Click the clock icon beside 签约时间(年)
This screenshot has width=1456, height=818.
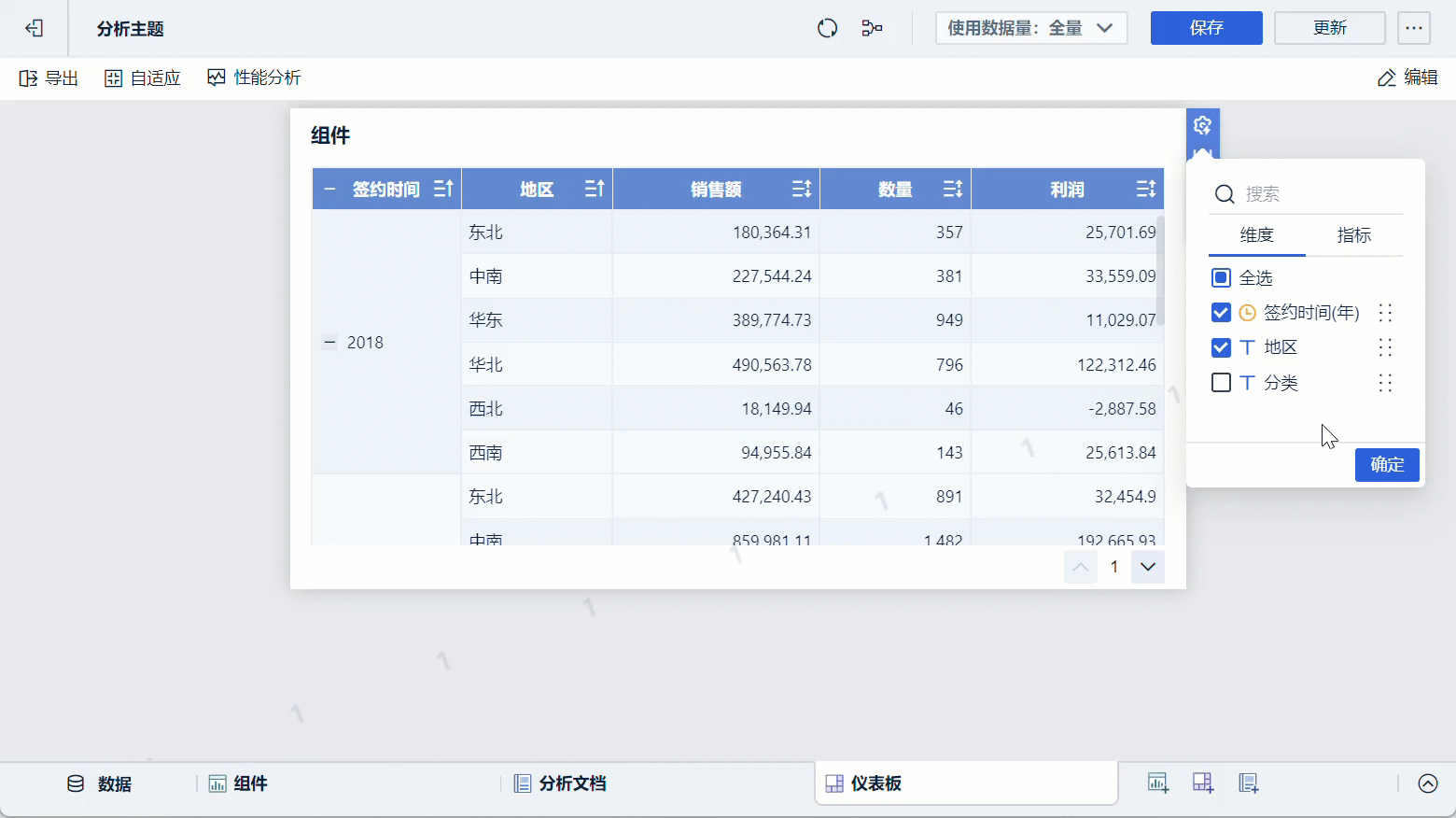pos(1247,313)
